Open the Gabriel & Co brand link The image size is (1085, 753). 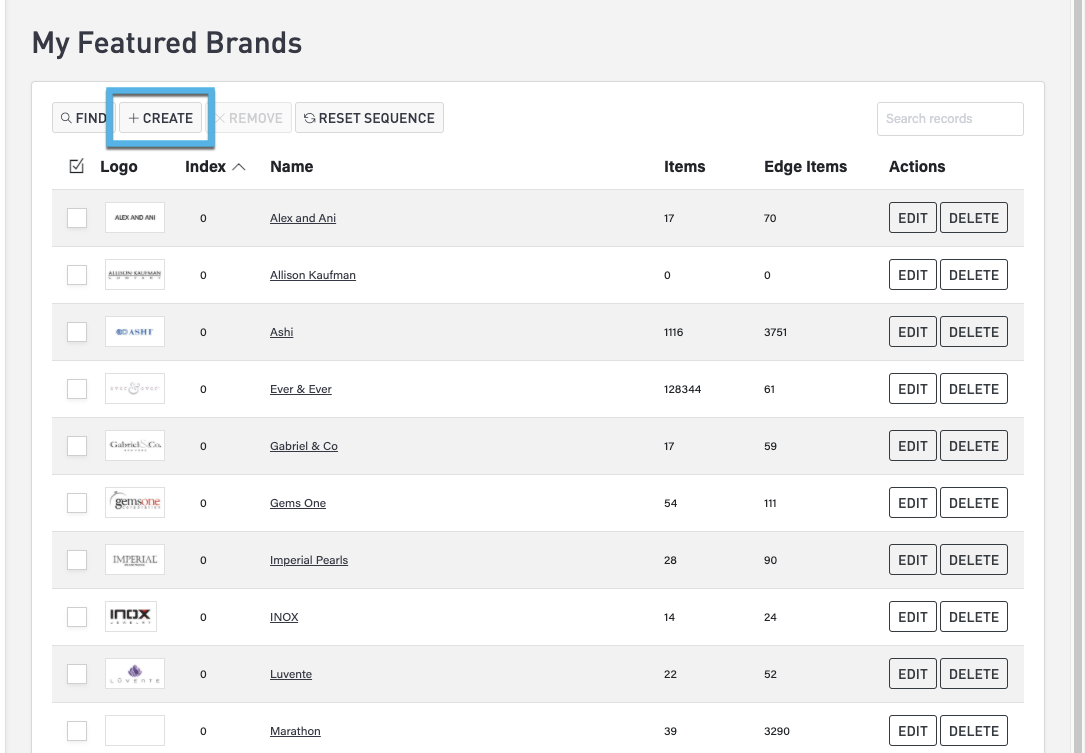[x=303, y=446]
